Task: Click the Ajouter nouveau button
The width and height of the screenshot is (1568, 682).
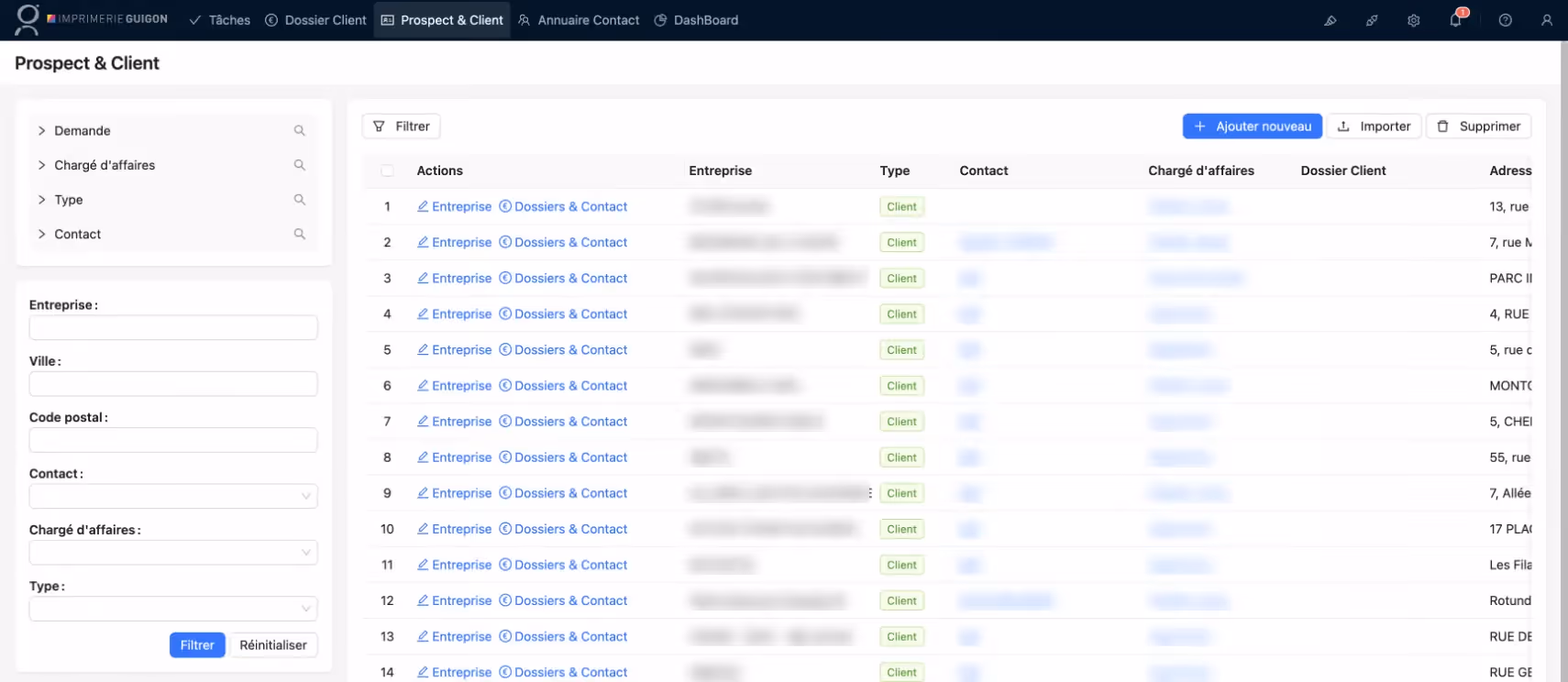Action: (1253, 126)
